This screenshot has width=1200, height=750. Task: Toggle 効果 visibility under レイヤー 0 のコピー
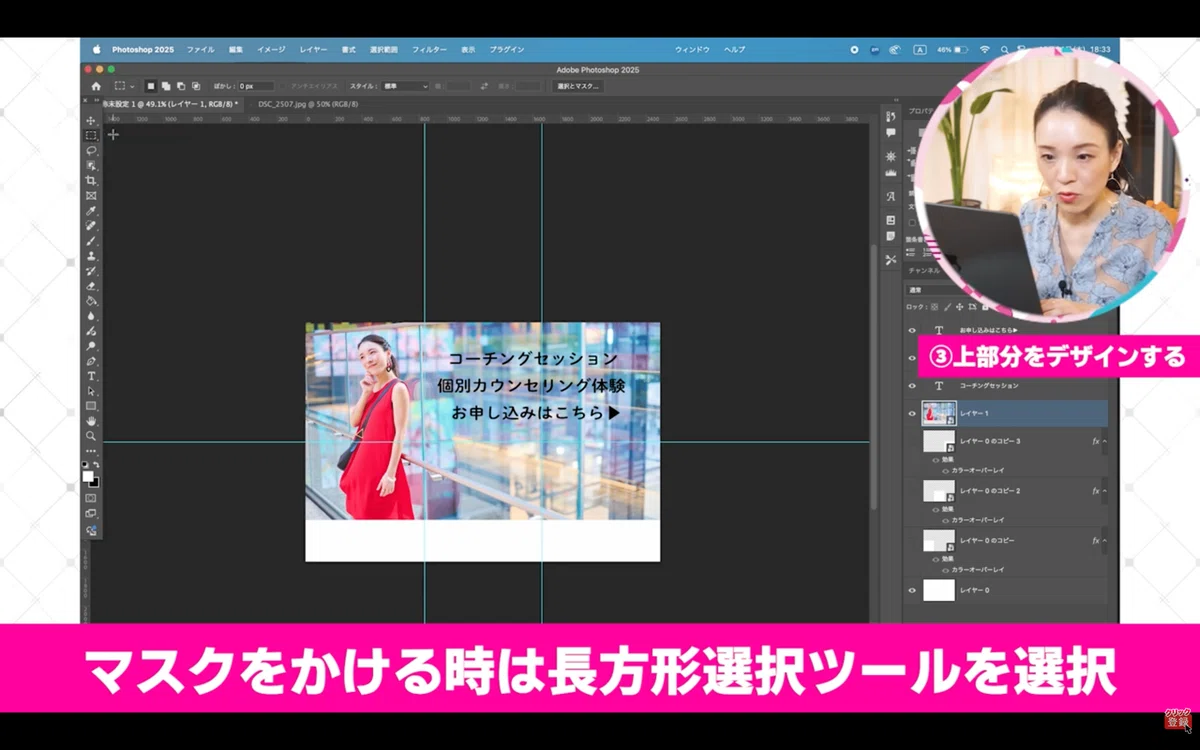(936, 558)
